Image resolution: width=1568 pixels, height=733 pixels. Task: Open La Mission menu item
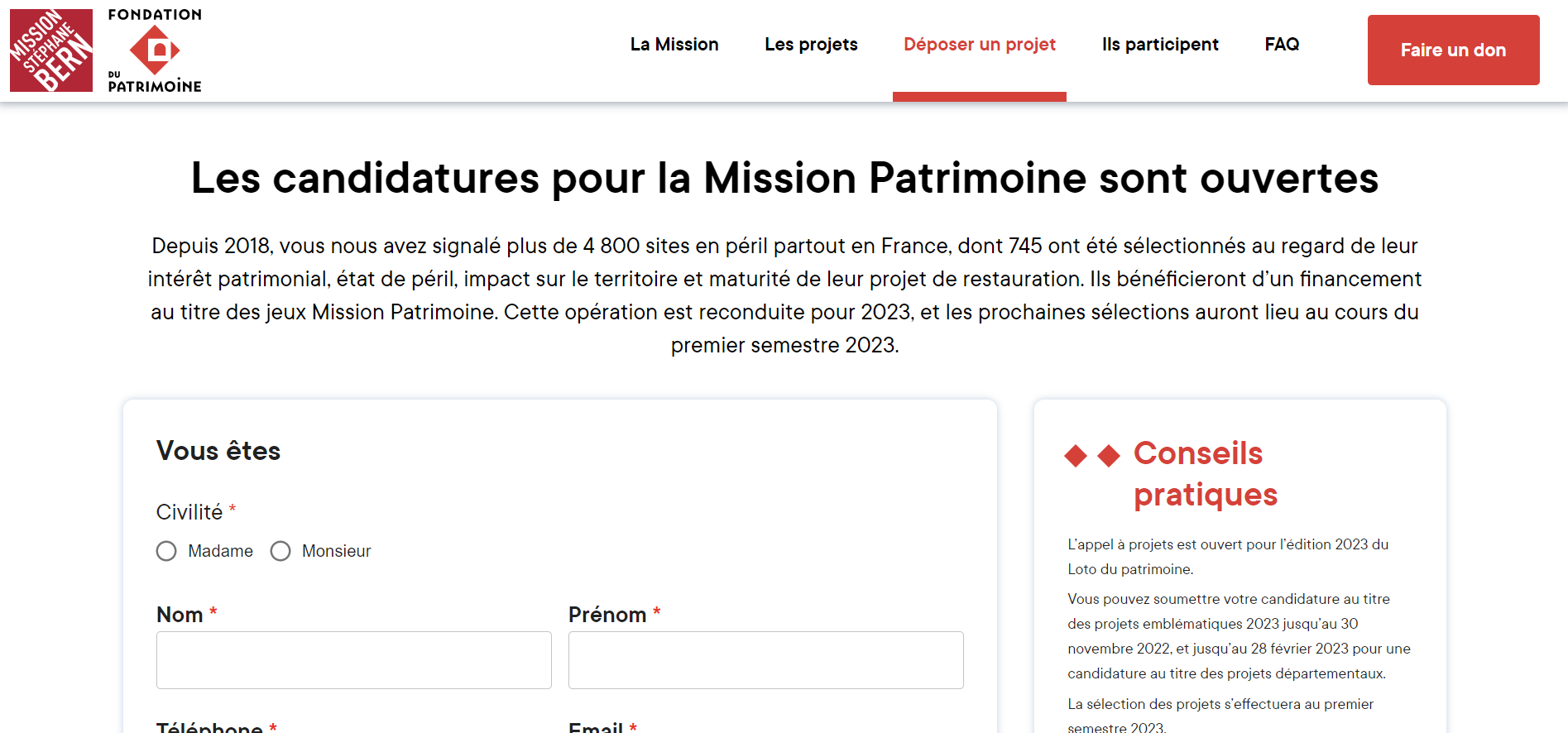point(674,45)
